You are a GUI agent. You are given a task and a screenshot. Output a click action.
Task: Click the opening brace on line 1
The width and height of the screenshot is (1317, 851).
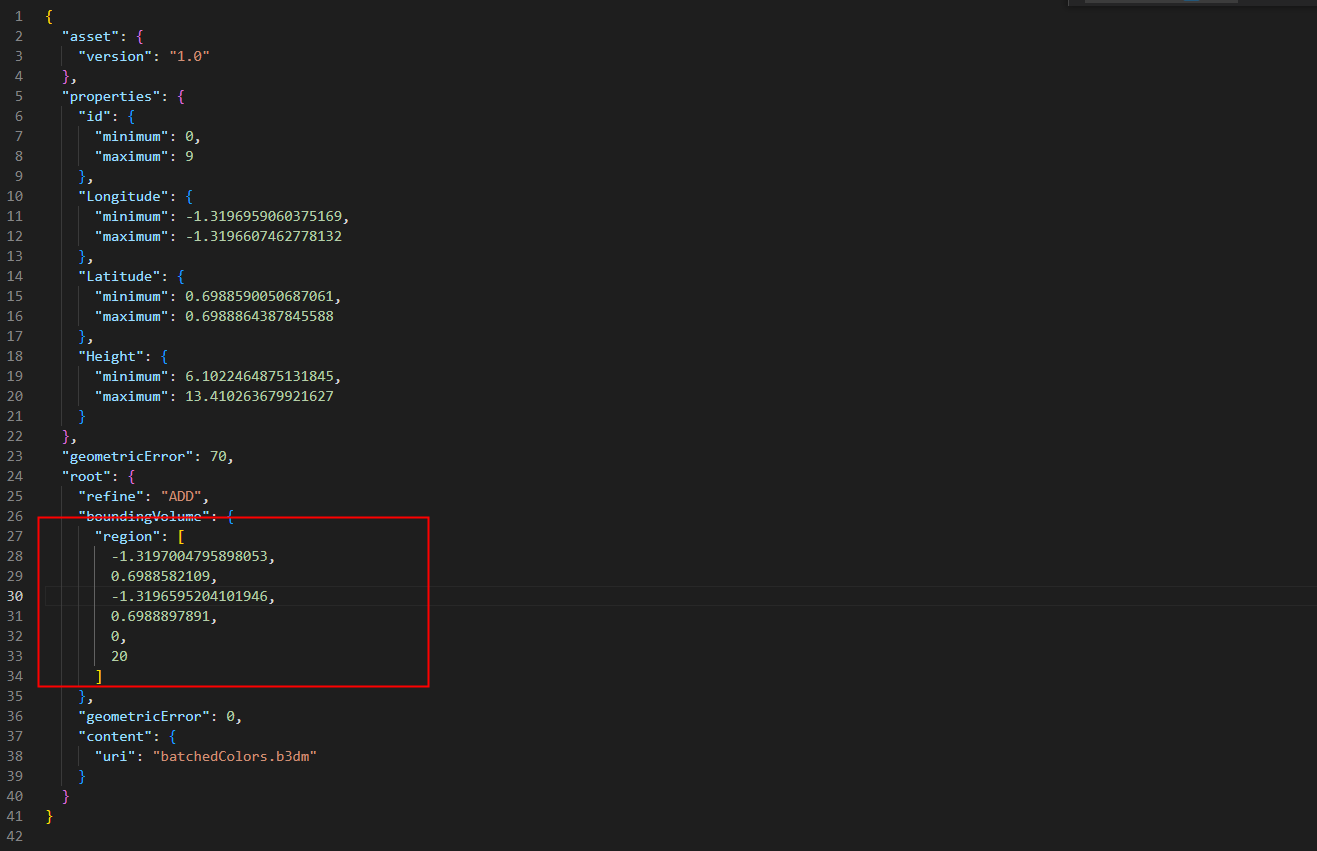tap(47, 16)
